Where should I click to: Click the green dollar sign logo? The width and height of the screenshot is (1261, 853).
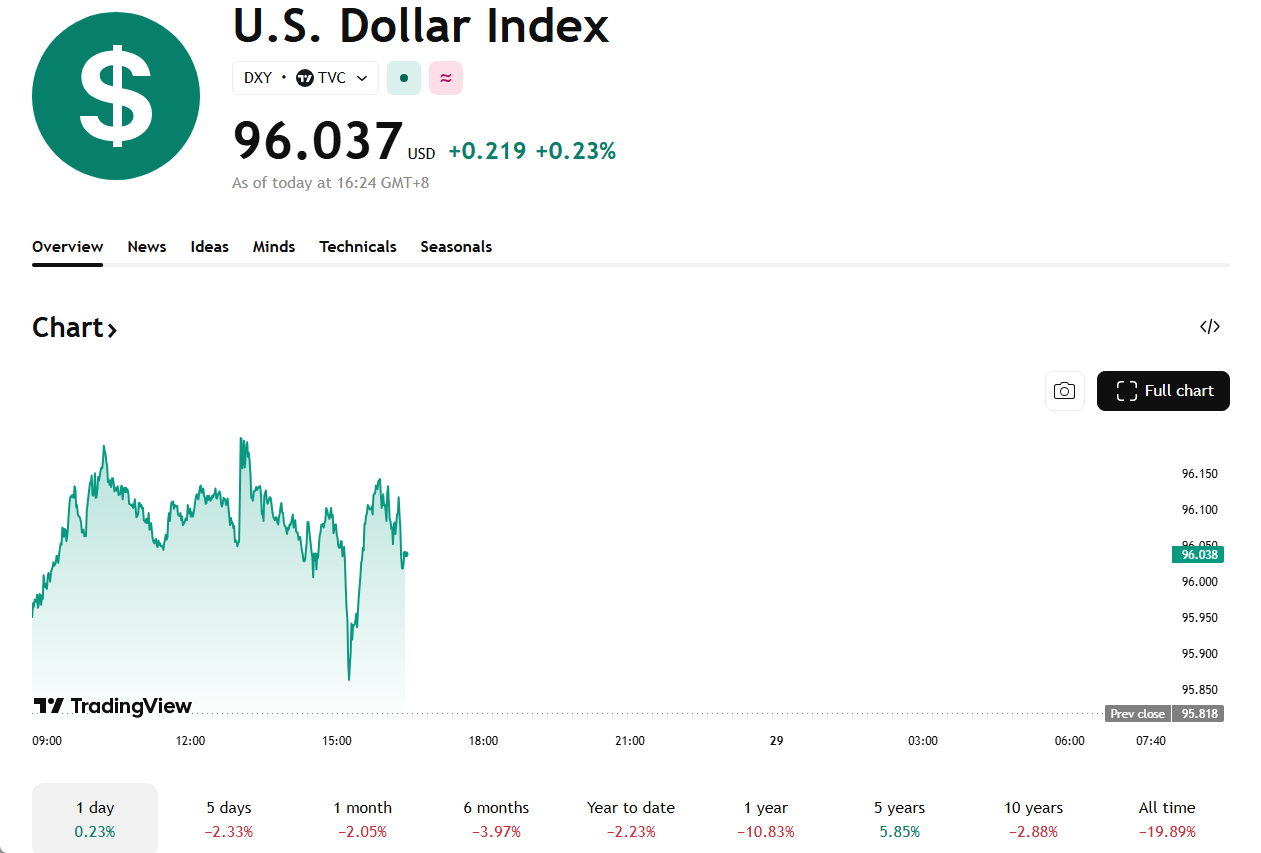pyautogui.click(x=116, y=96)
